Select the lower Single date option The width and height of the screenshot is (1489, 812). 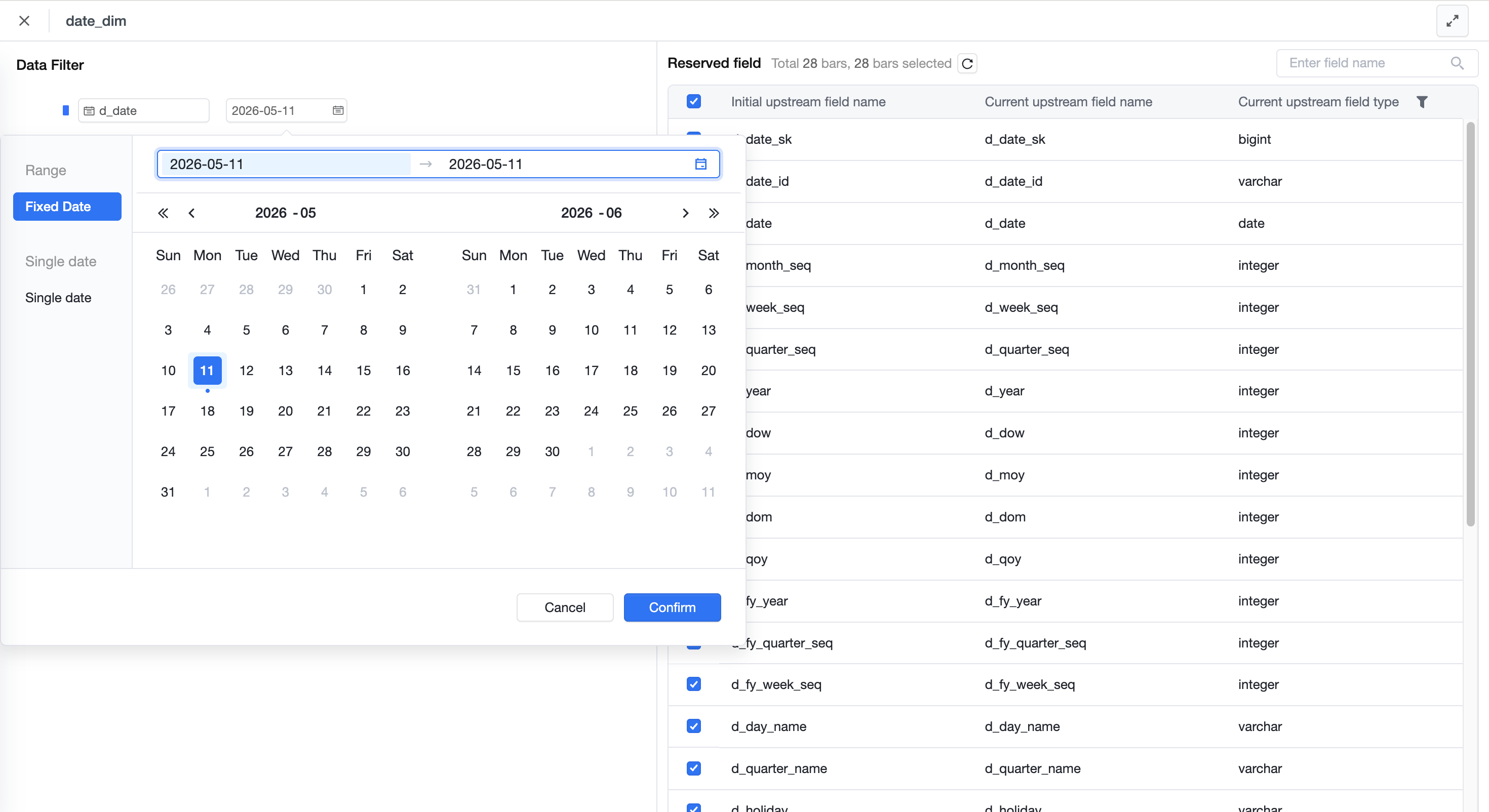pos(58,298)
